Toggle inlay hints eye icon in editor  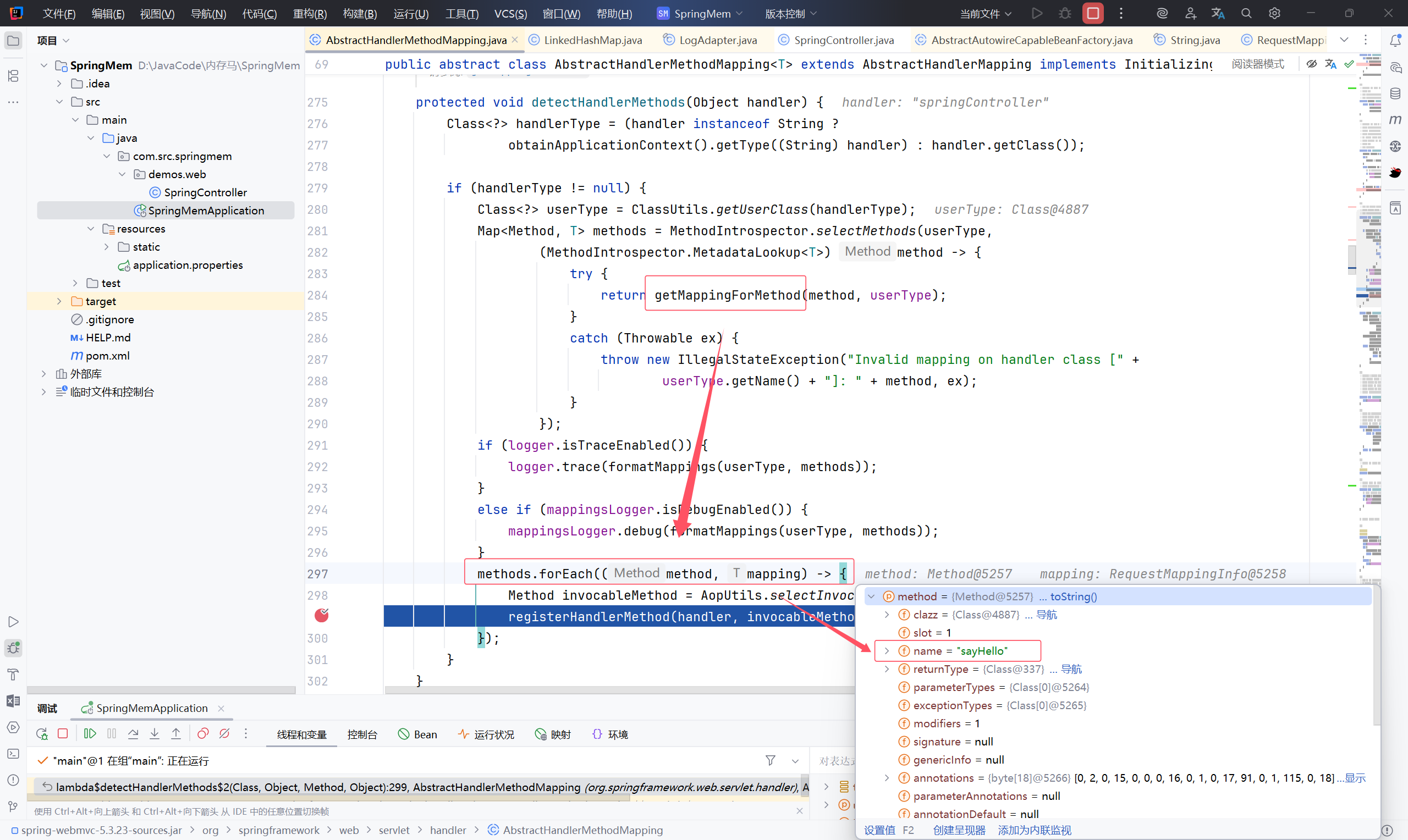1311,64
